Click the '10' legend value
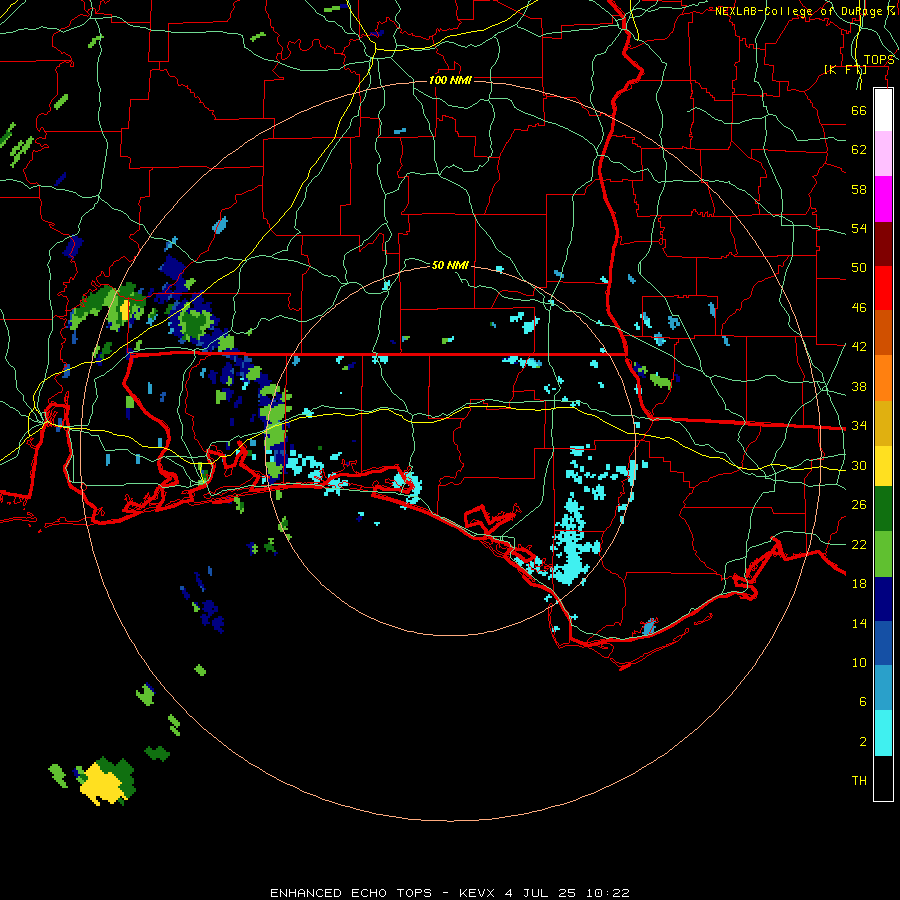The height and width of the screenshot is (900, 900). tap(859, 662)
